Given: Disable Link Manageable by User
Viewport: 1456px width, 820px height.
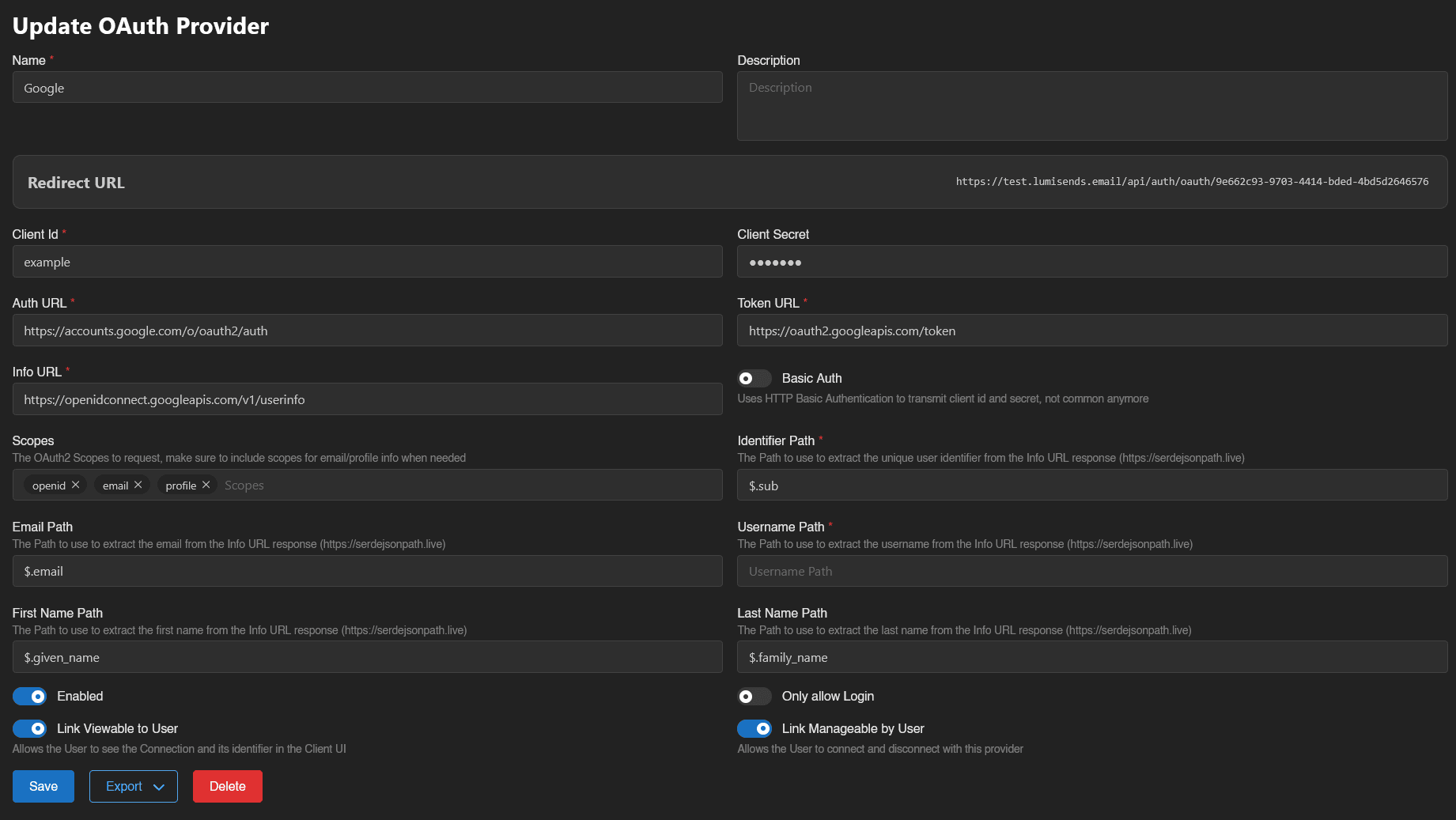Looking at the screenshot, I should (754, 728).
